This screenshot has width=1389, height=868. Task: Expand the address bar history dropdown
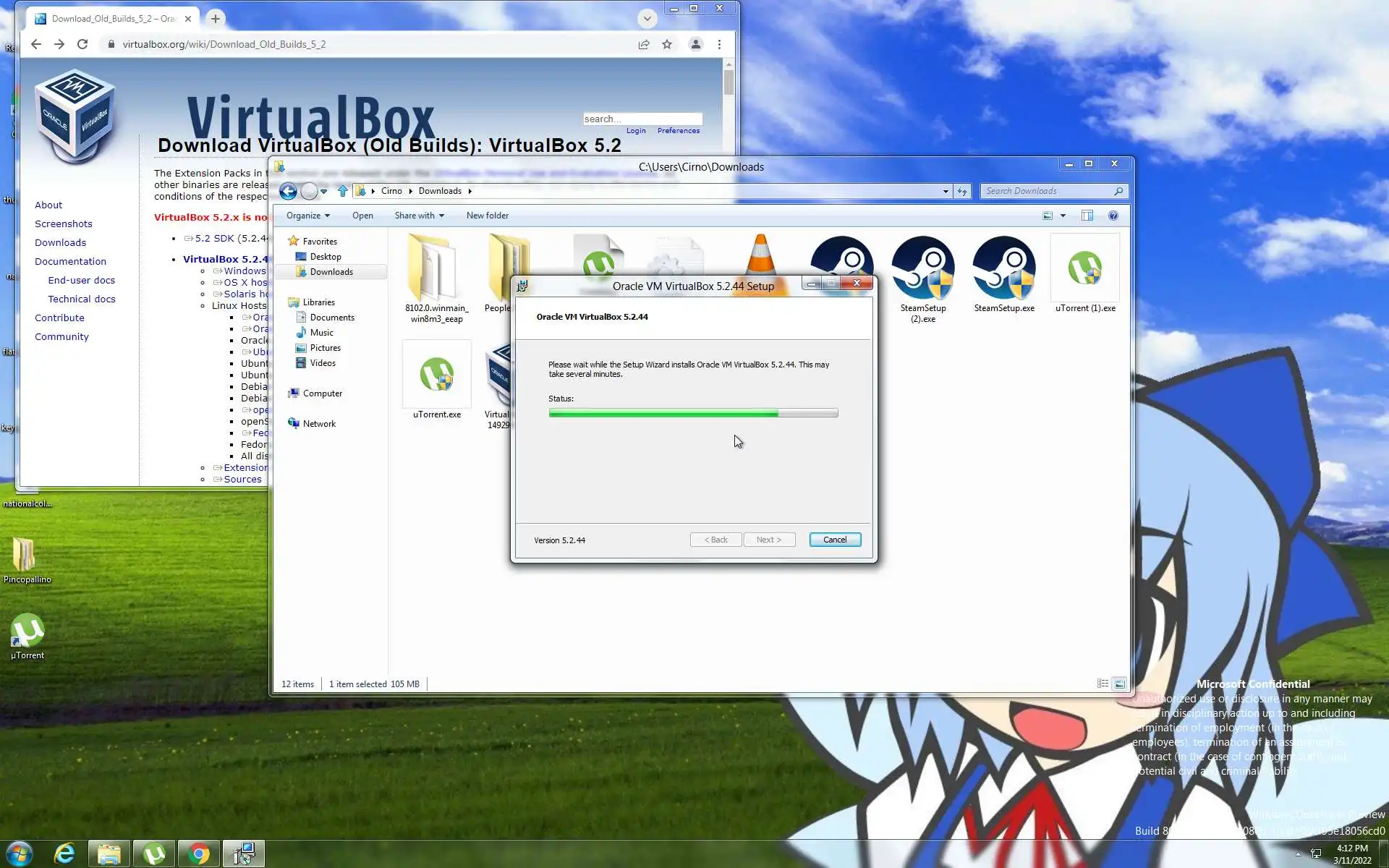[x=945, y=191]
